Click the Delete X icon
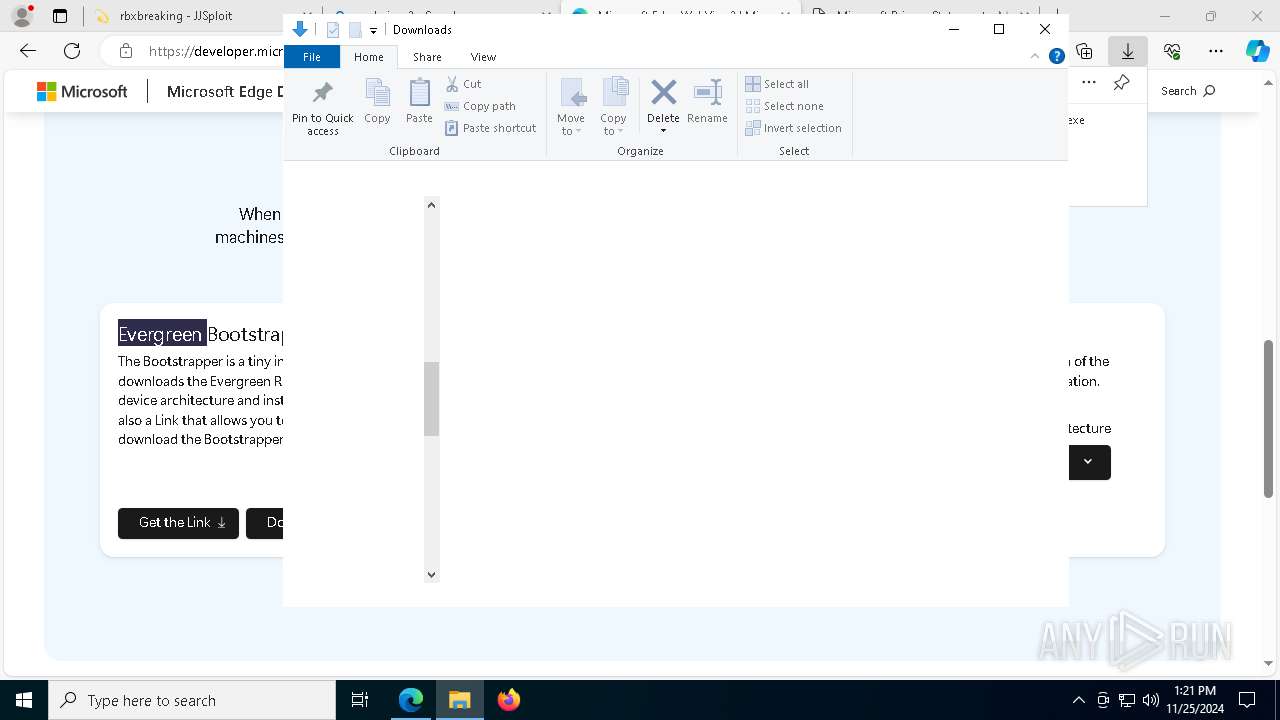Image resolution: width=1280 pixels, height=720 pixels. [663, 93]
